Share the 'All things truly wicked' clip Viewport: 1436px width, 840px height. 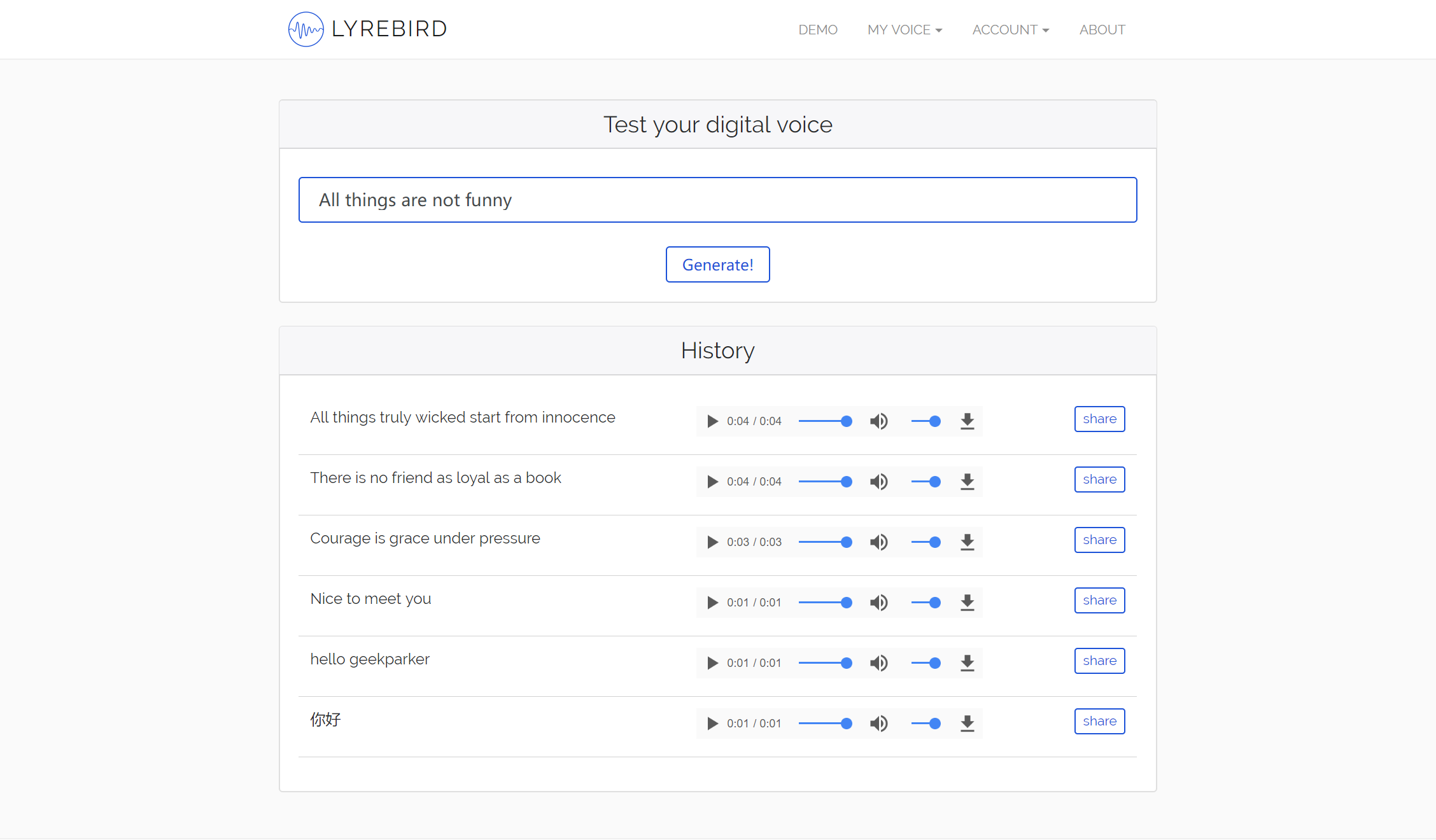pyautogui.click(x=1099, y=419)
